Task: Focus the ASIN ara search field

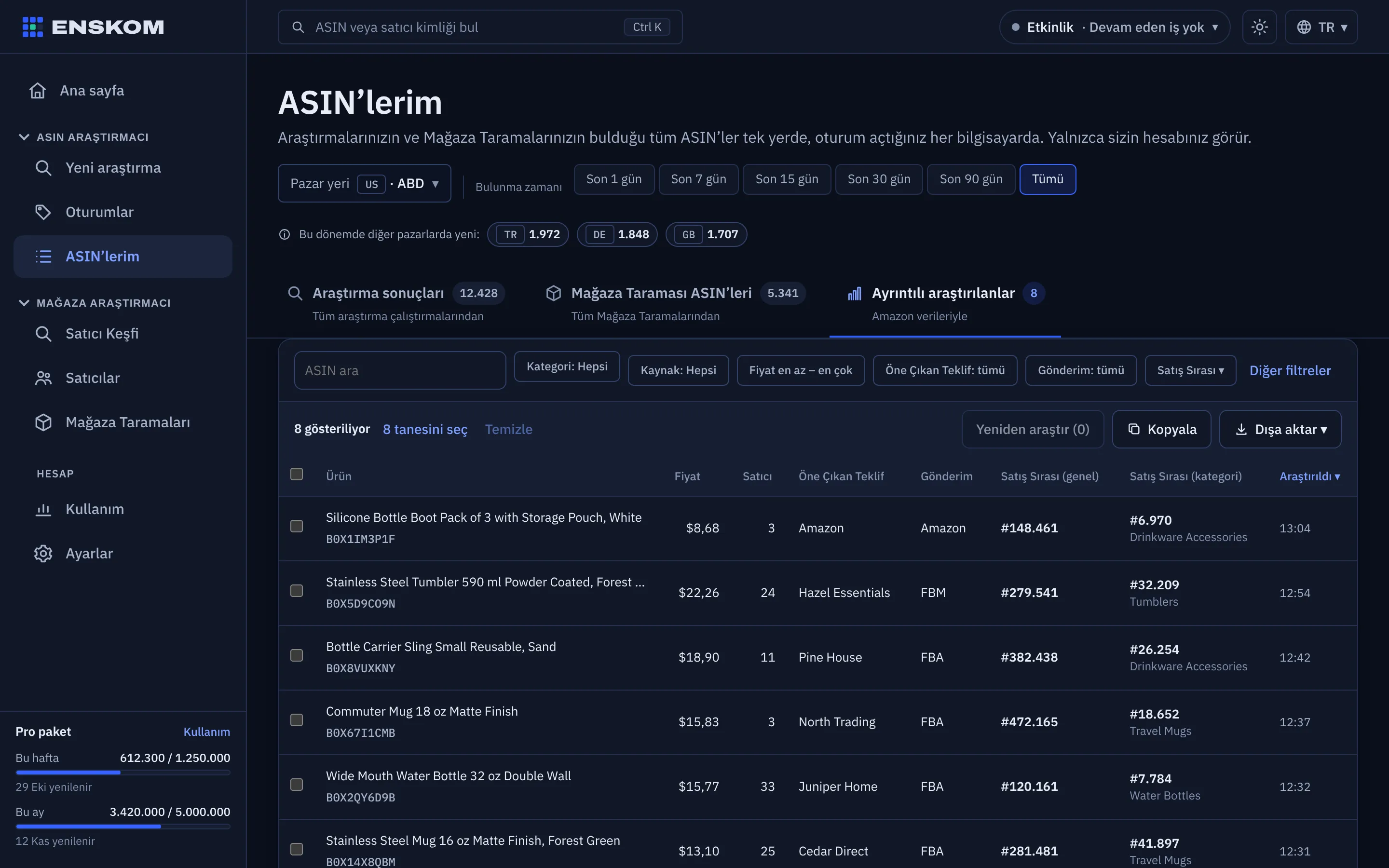Action: pyautogui.click(x=400, y=370)
